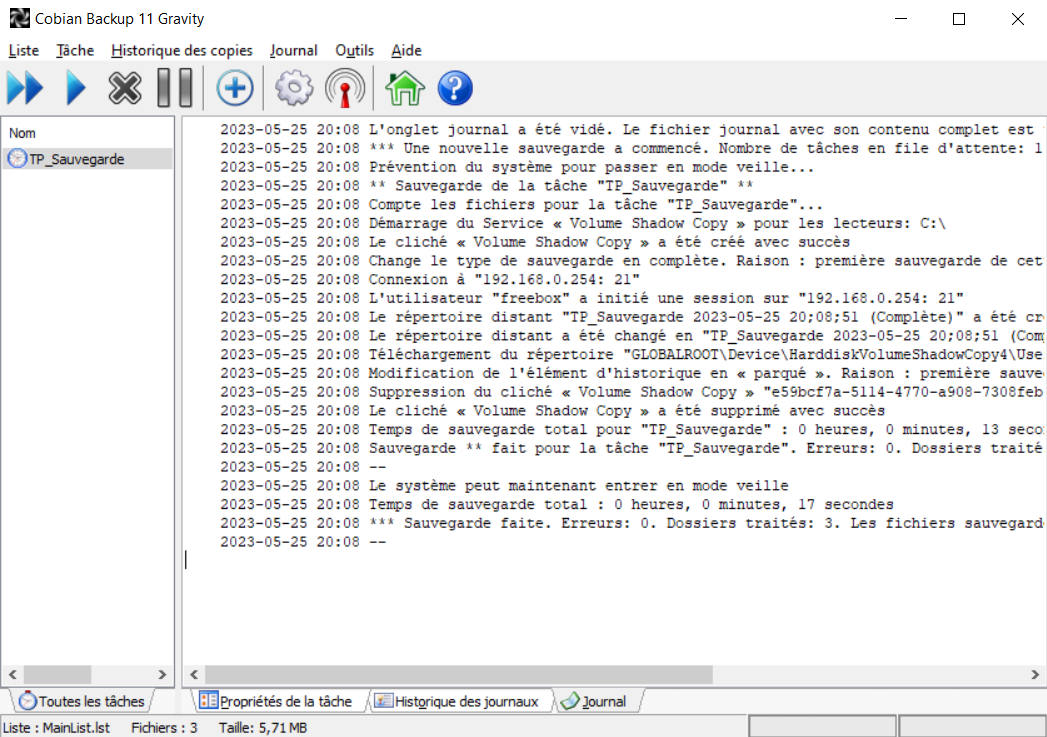The width and height of the screenshot is (1047, 737).
Task: Open the Liste menu
Action: click(x=24, y=51)
